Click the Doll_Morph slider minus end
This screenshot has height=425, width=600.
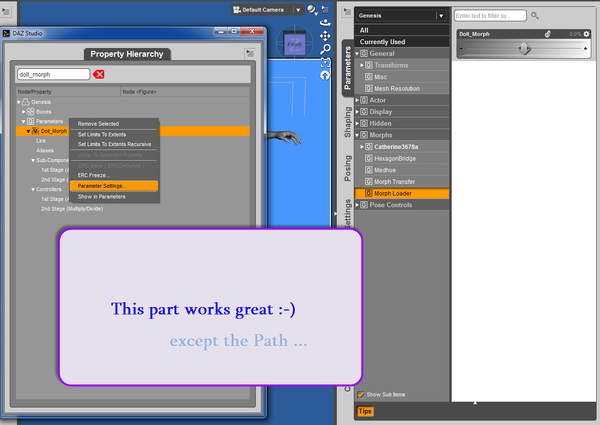461,49
